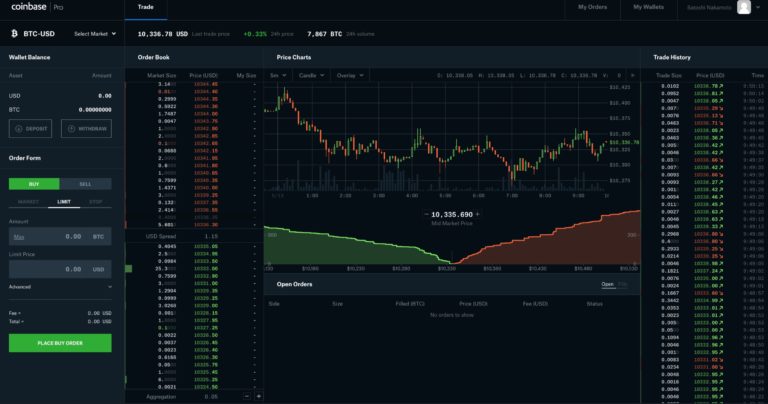Click the Withdraw button
This screenshot has height=404, width=768.
pyautogui.click(x=86, y=128)
